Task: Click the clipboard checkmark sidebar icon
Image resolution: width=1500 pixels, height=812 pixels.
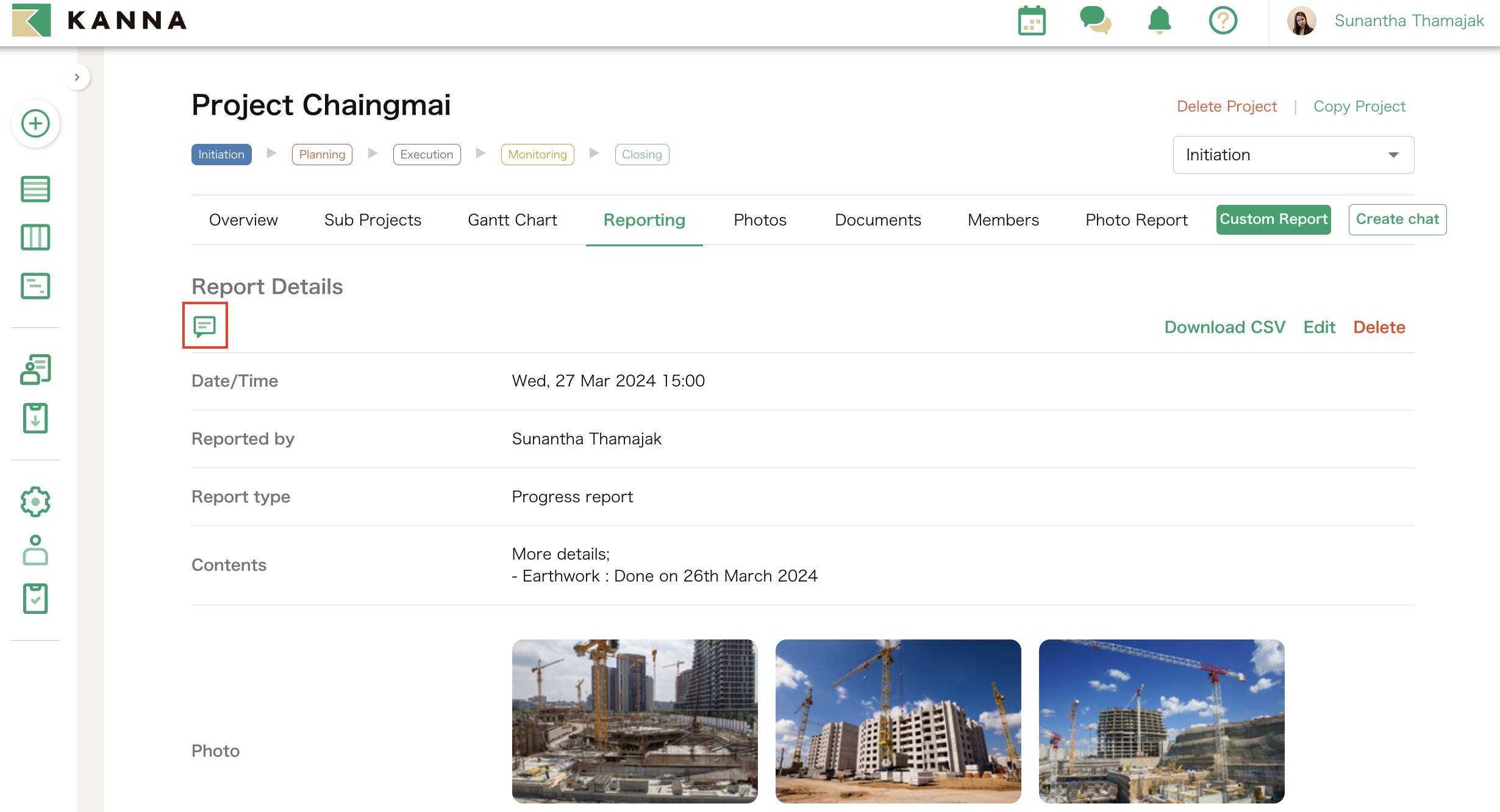Action: [35, 599]
